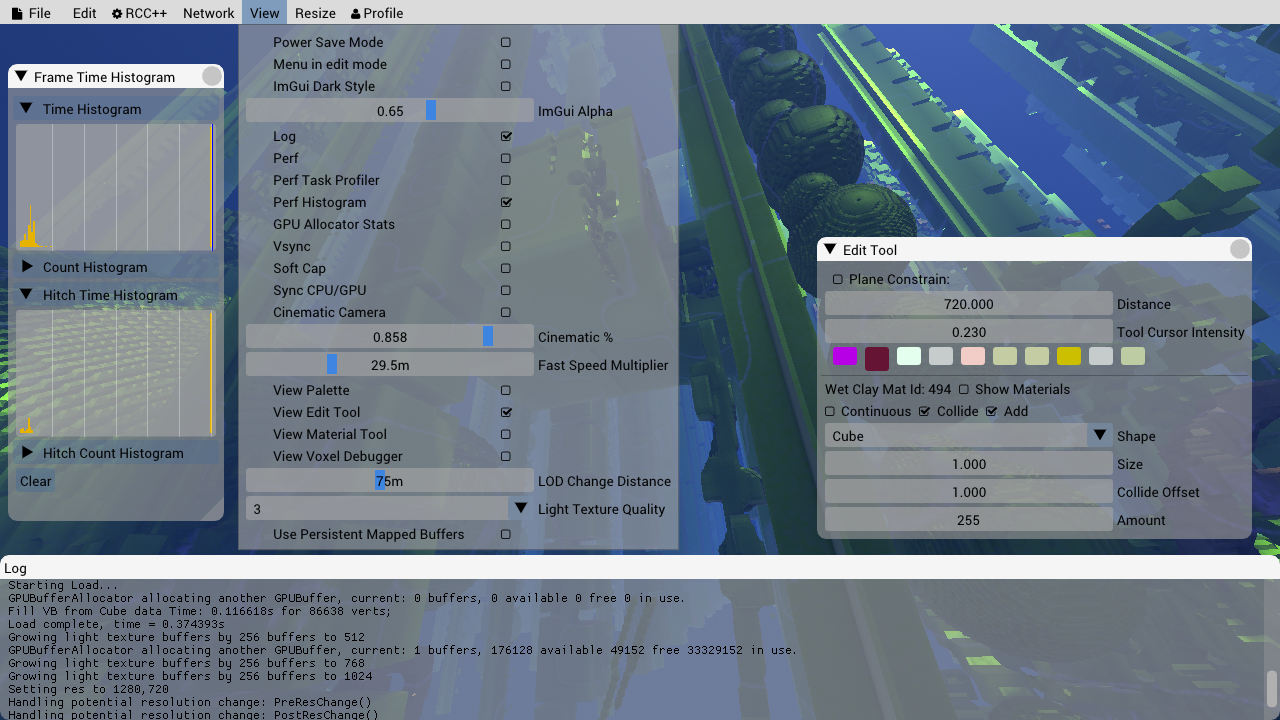
Task: Toggle the Vsync checkbox
Action: (506, 247)
